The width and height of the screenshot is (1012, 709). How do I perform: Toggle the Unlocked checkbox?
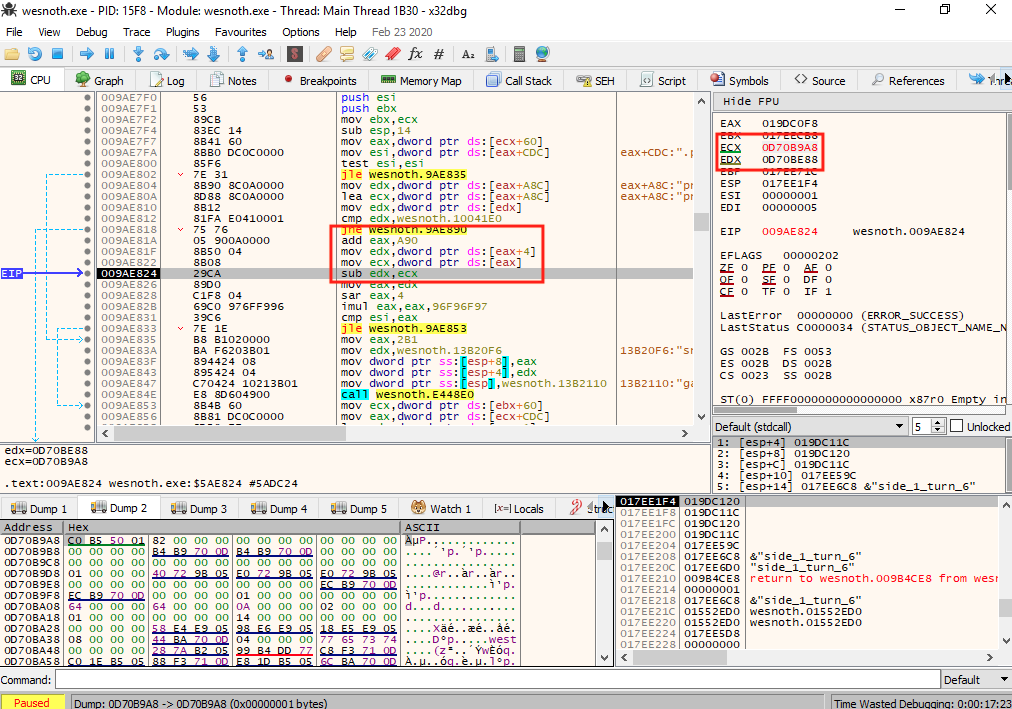[x=956, y=426]
